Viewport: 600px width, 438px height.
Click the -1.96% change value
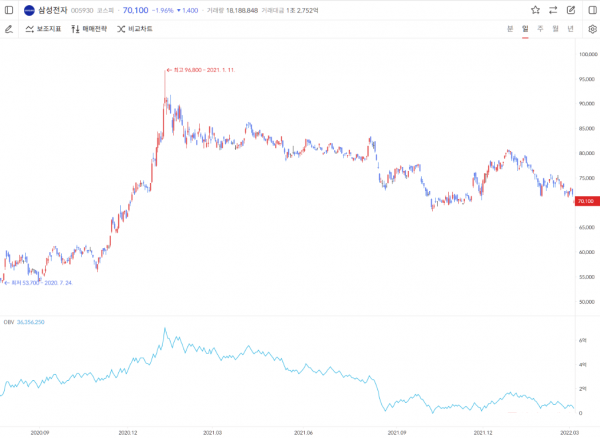(x=163, y=11)
